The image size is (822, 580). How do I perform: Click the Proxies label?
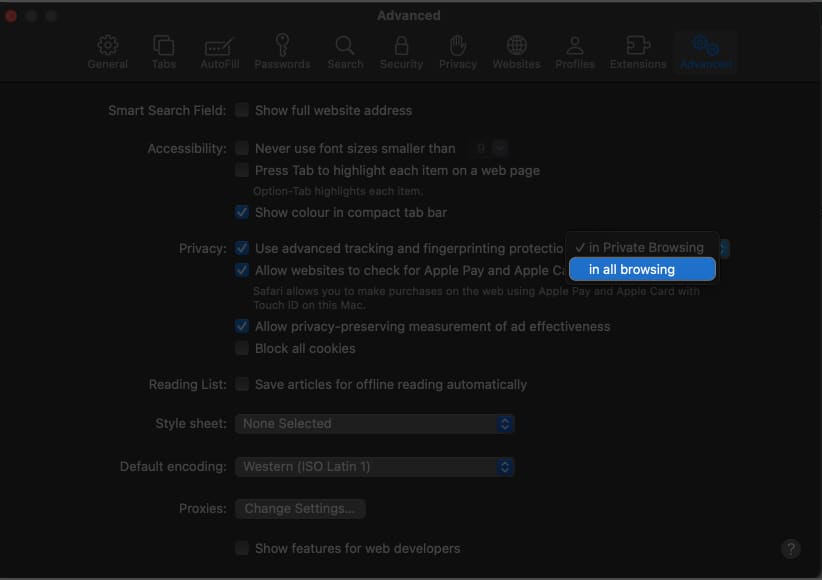(x=202, y=509)
